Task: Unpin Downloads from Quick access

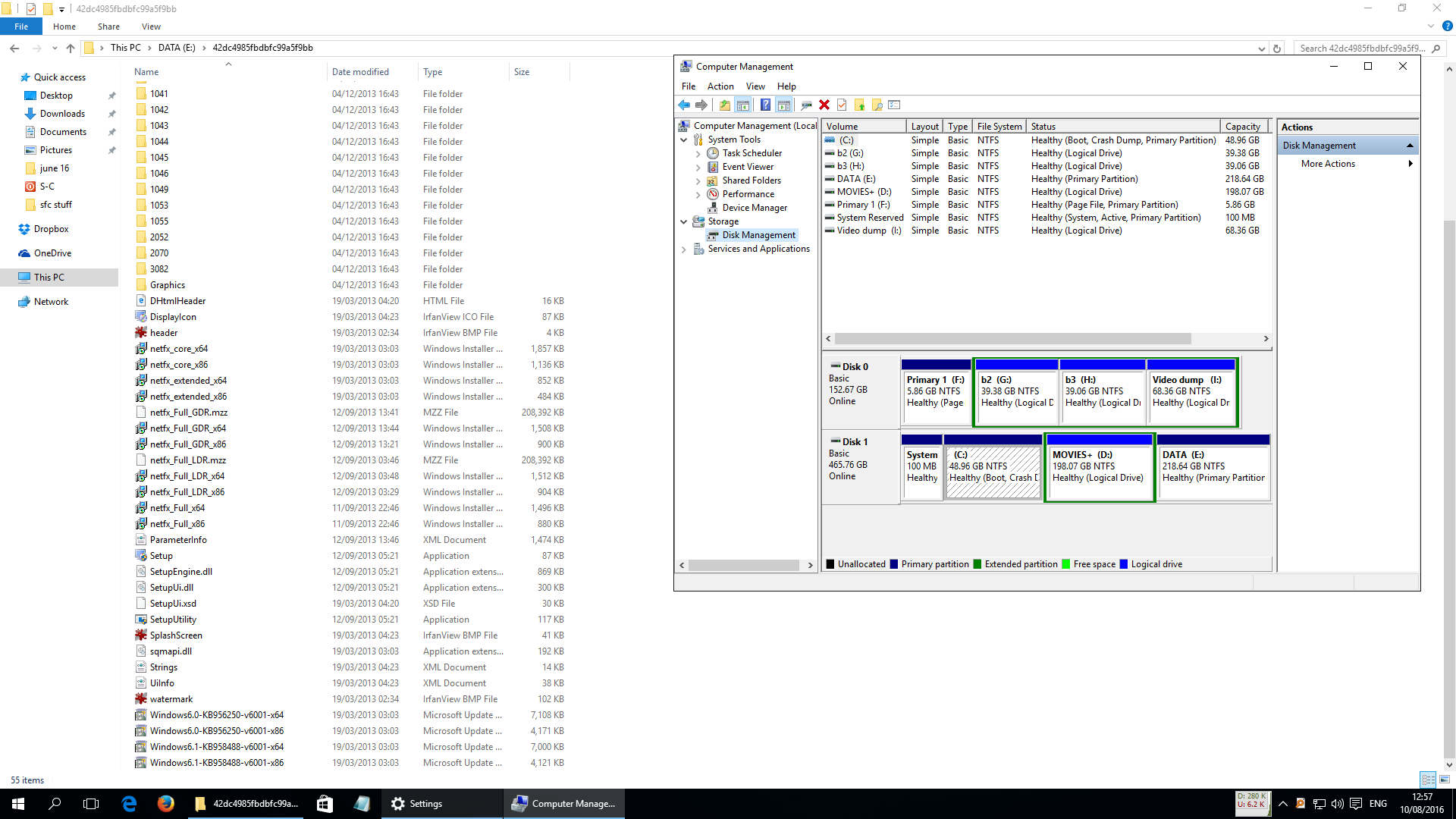Action: click(111, 114)
